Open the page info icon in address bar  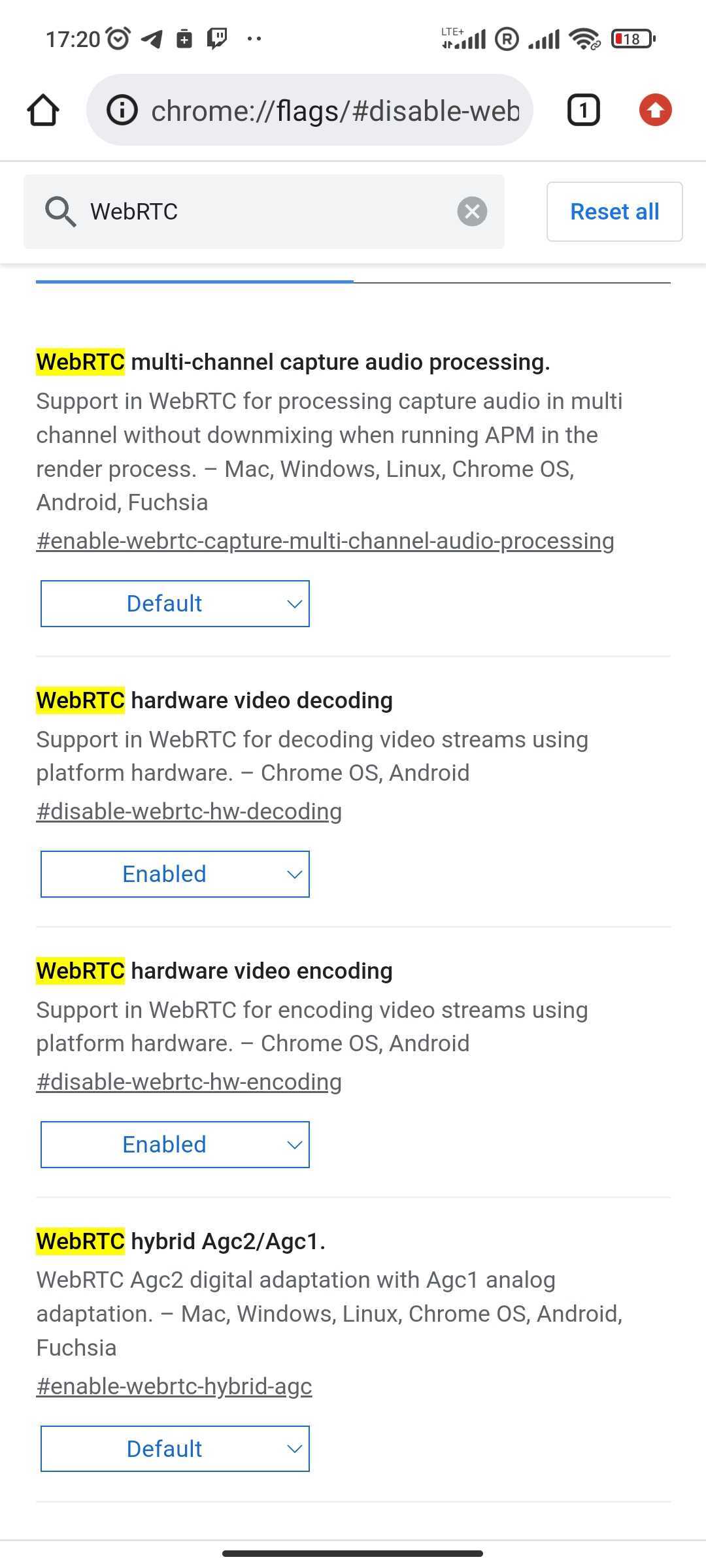coord(122,109)
